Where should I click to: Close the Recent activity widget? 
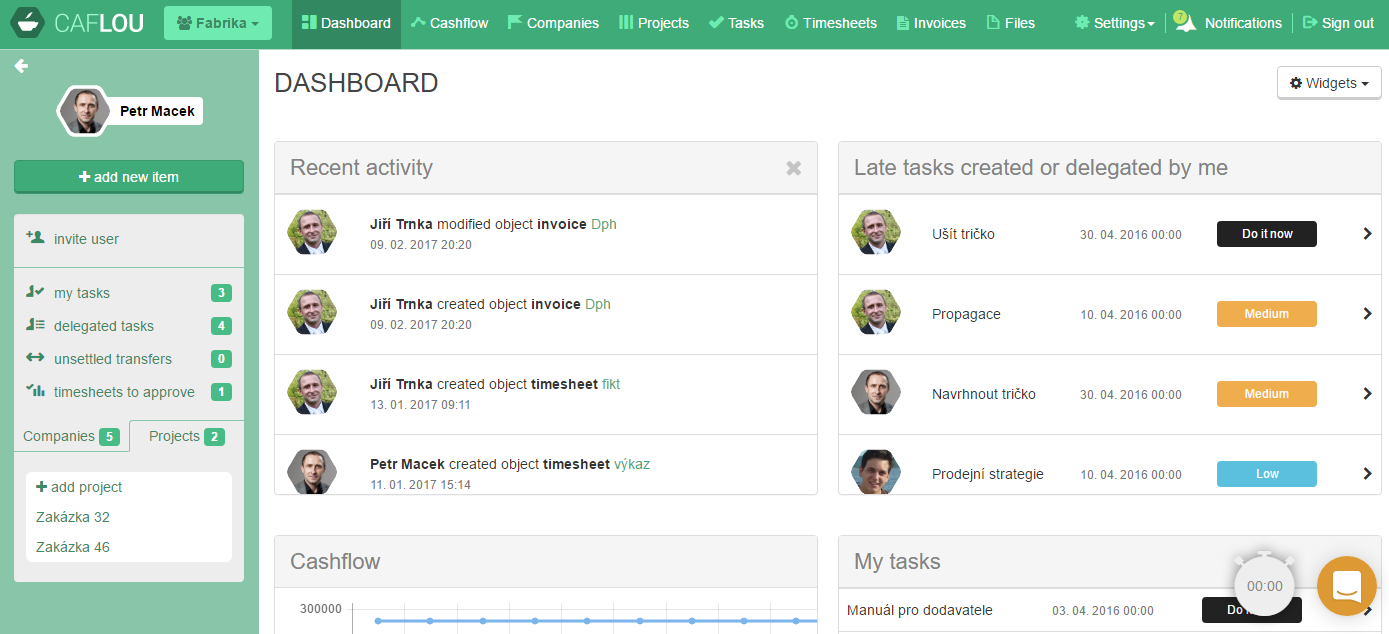pos(793,168)
